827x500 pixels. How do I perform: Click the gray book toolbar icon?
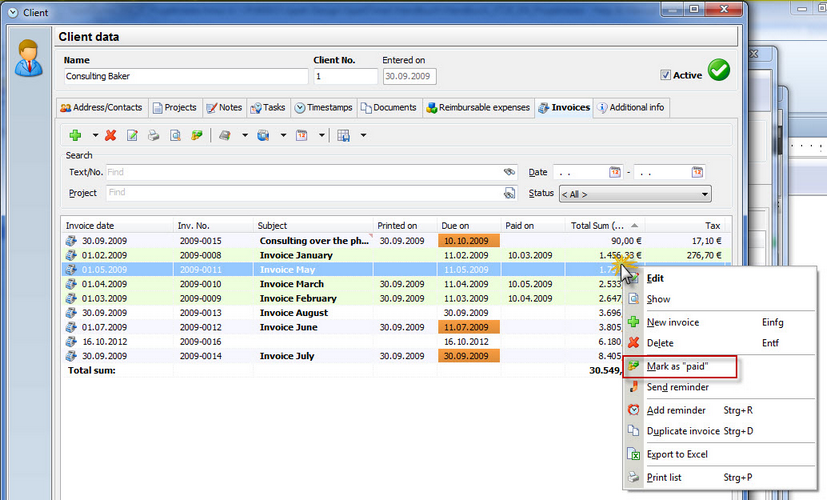(225, 136)
